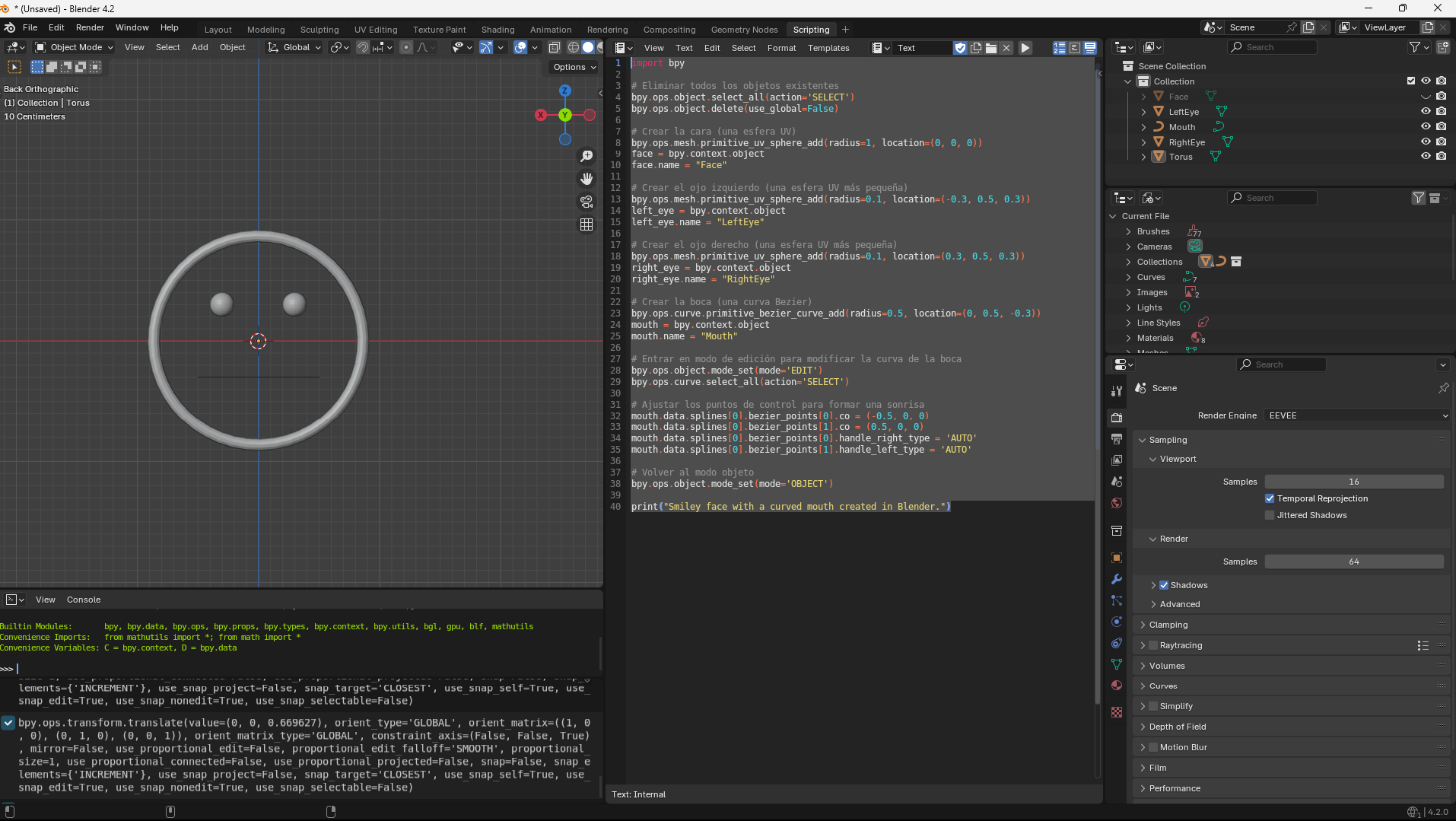The image size is (1456, 821).
Task: Expand the Mouth object in outliner
Action: tap(1143, 127)
